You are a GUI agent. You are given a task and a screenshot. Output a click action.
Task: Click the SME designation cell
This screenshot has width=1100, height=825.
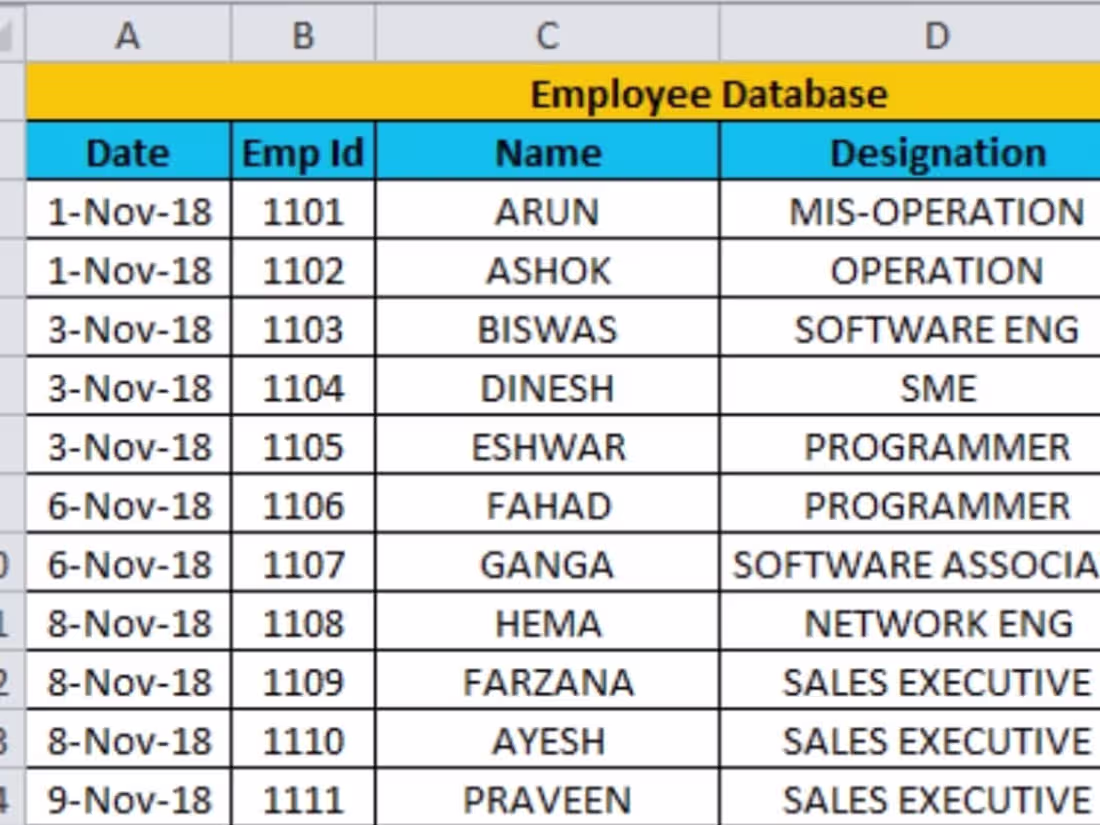pyautogui.click(x=936, y=388)
